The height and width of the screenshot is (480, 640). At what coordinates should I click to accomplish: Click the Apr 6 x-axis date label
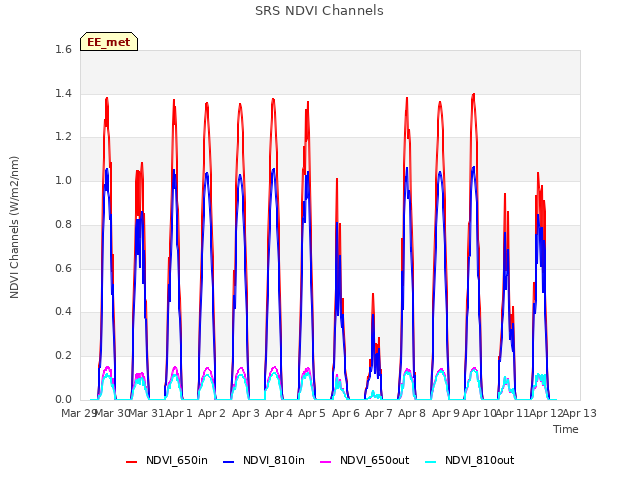(x=346, y=413)
